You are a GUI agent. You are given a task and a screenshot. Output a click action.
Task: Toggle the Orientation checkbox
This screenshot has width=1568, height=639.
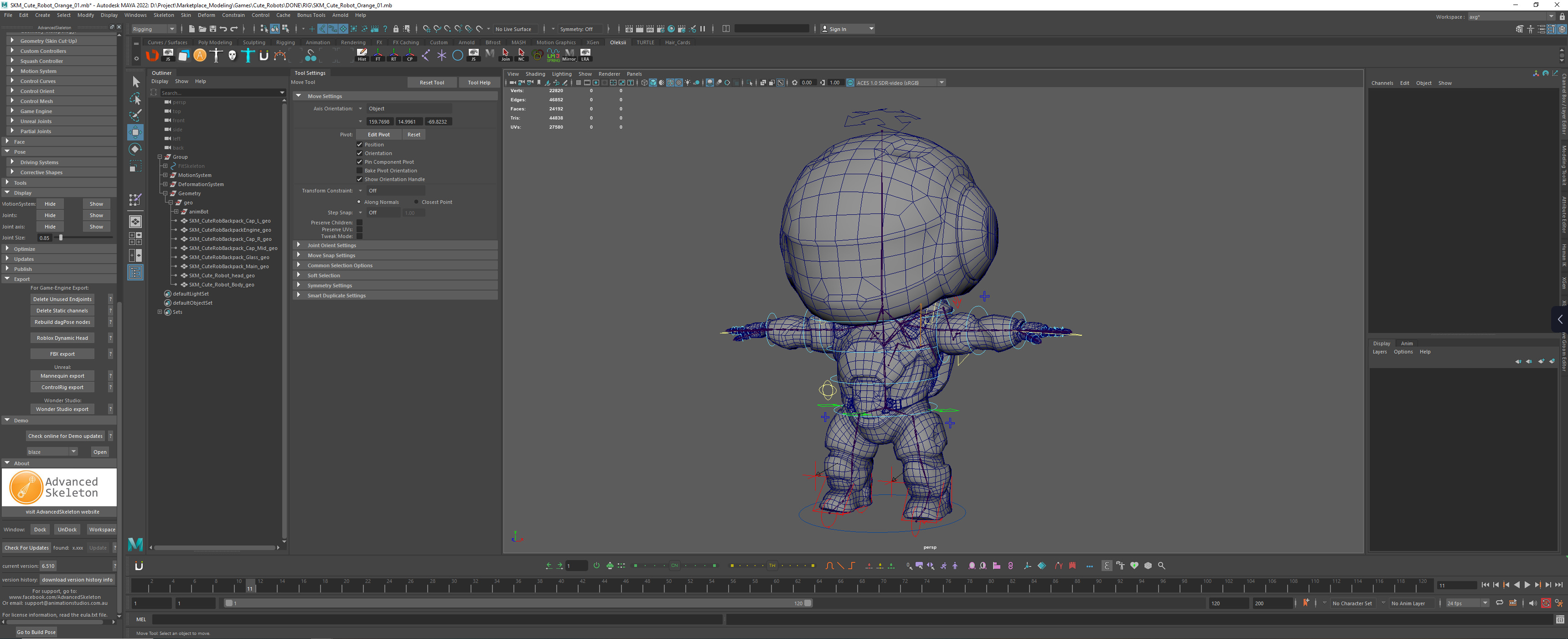coord(359,153)
